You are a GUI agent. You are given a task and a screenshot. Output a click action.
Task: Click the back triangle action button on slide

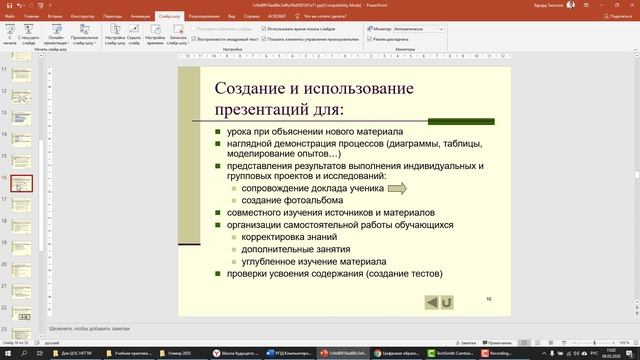pos(431,302)
